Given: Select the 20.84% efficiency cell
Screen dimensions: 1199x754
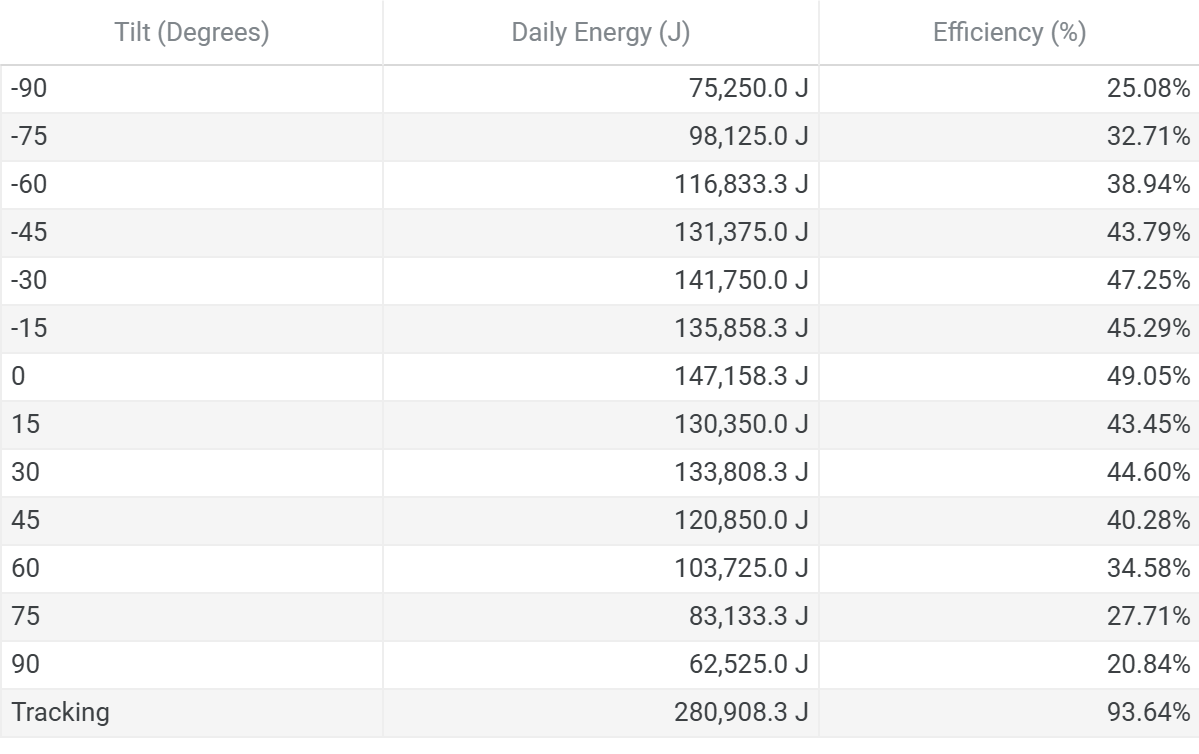Looking at the screenshot, I should pyautogui.click(x=1009, y=665).
